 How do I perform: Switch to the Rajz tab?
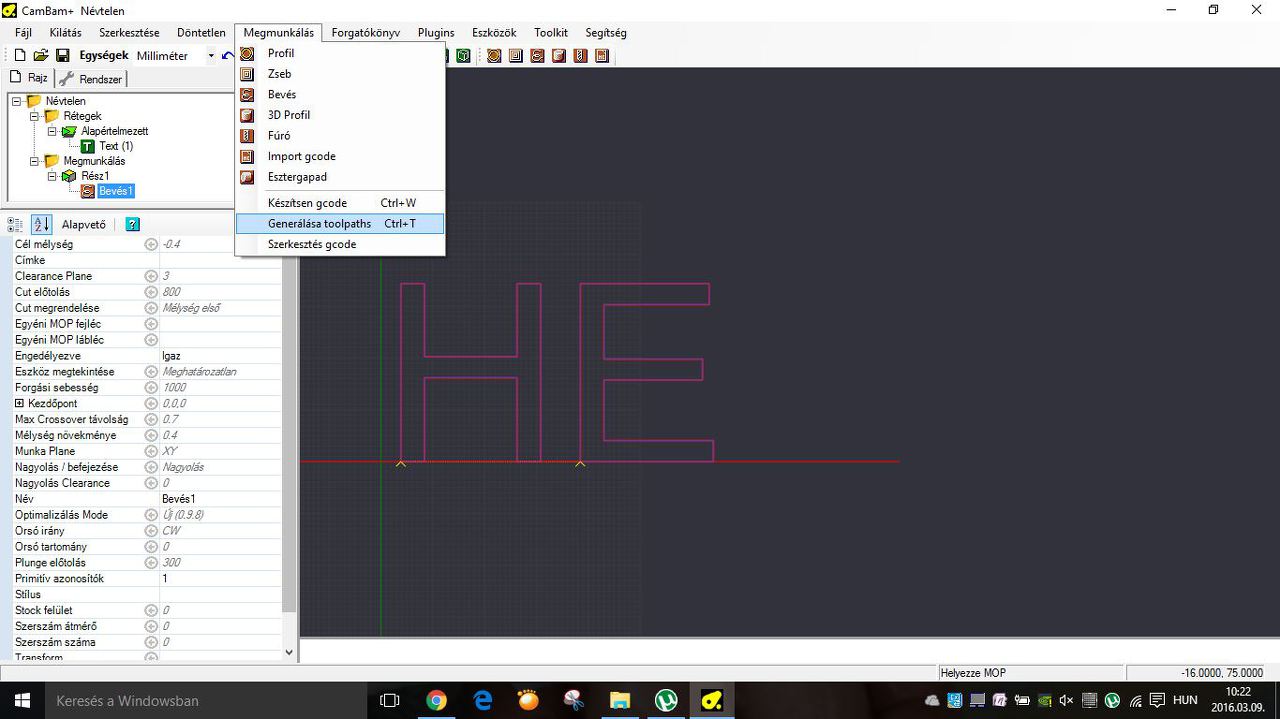(x=29, y=78)
